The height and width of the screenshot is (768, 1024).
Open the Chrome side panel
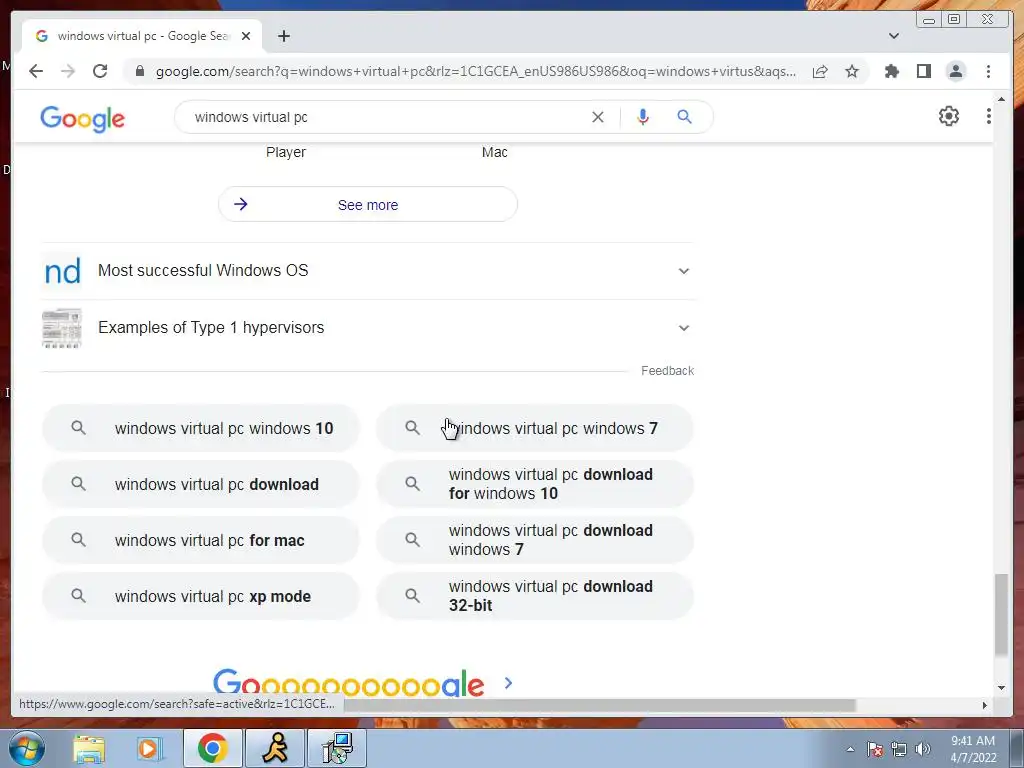point(923,71)
